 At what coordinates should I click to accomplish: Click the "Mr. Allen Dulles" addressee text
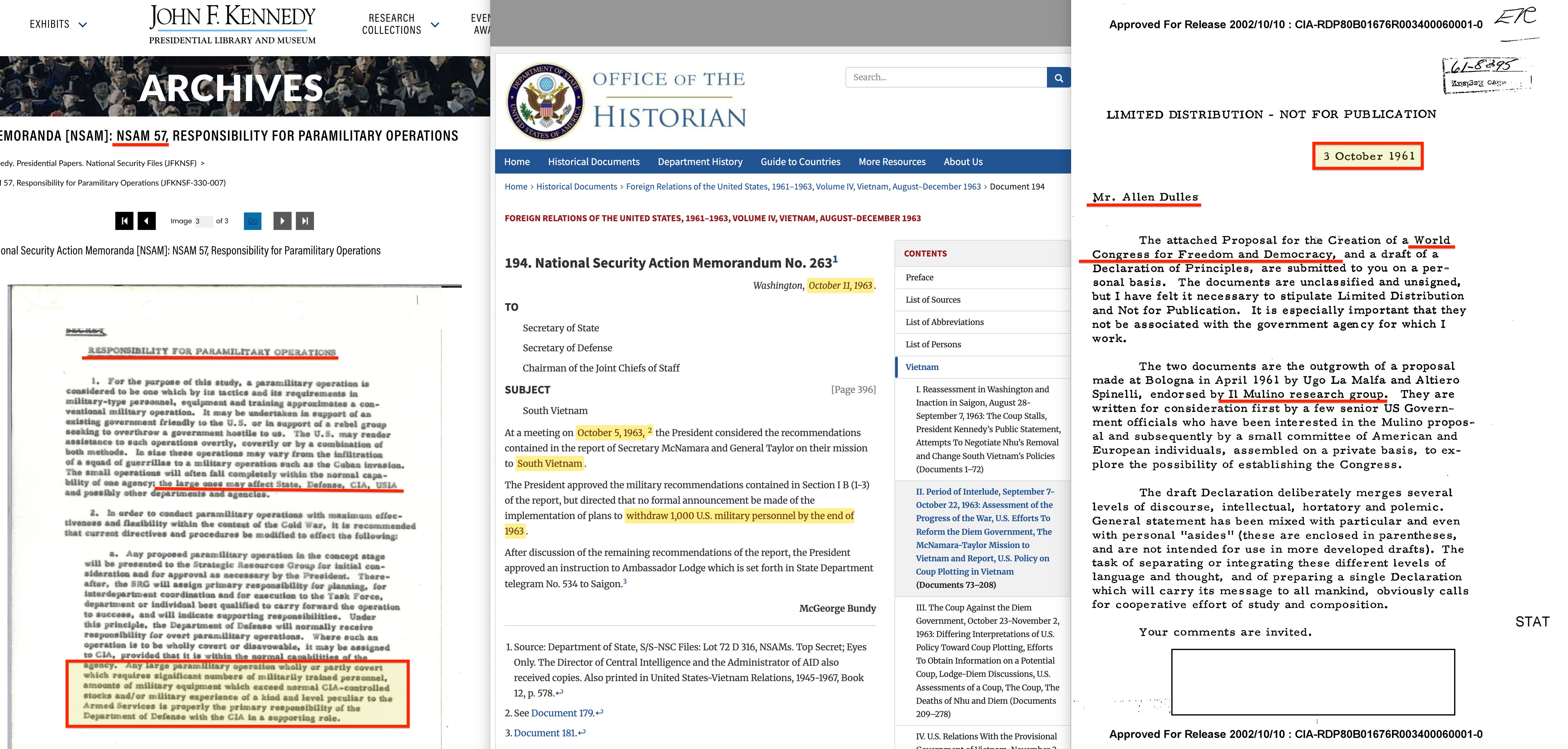click(1145, 197)
